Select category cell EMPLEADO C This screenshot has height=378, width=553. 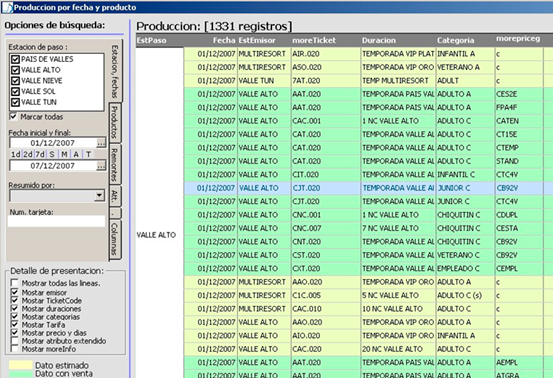point(466,268)
